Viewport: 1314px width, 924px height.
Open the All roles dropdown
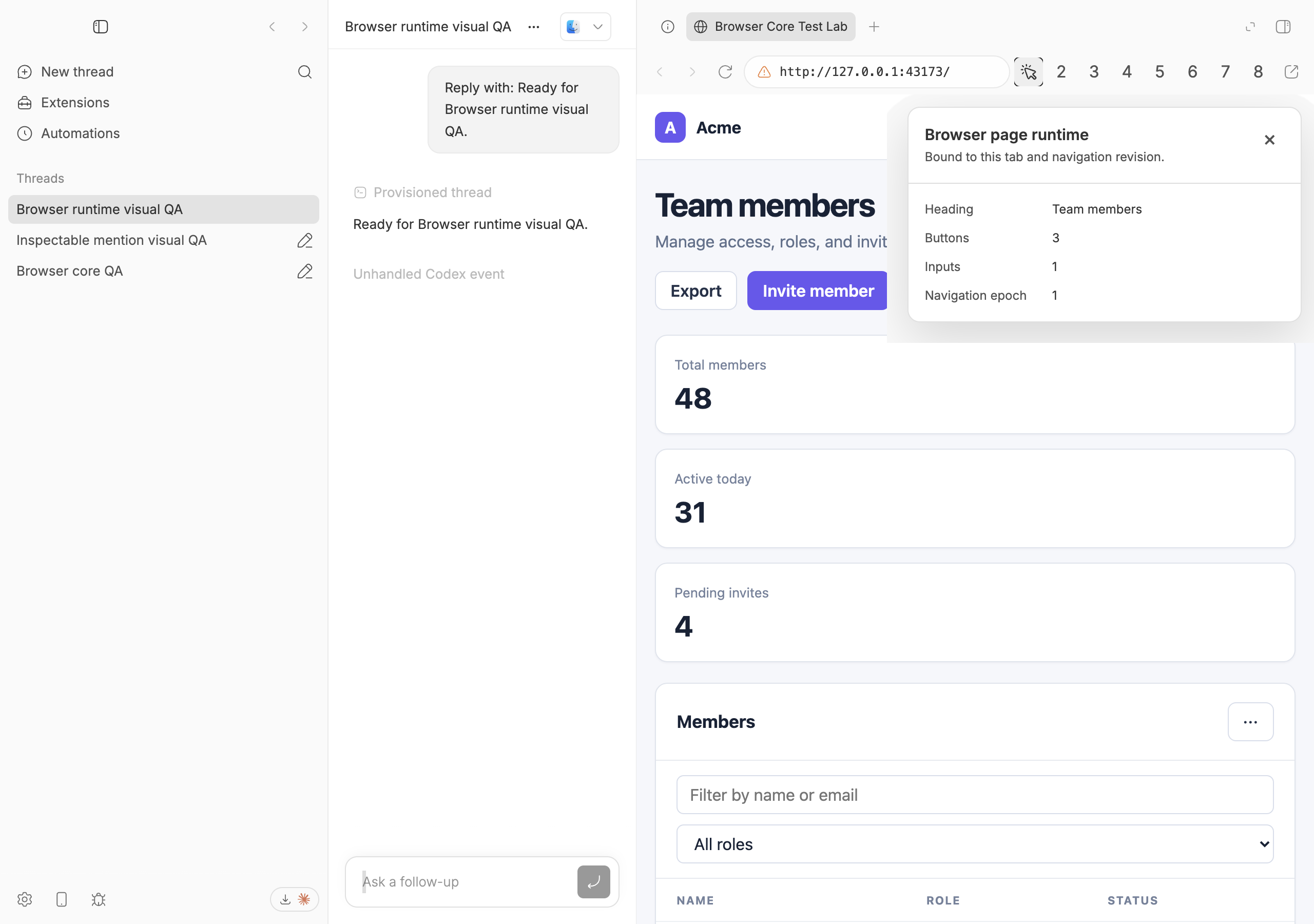(x=974, y=844)
